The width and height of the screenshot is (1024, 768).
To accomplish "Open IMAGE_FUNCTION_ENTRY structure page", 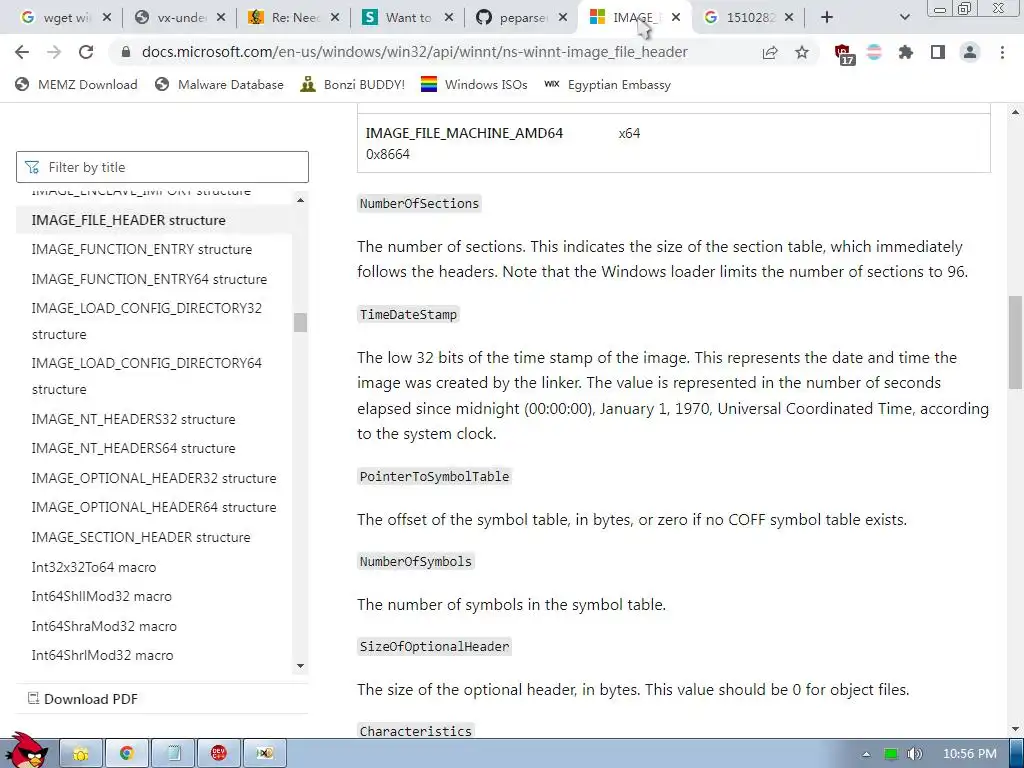I will [x=142, y=249].
